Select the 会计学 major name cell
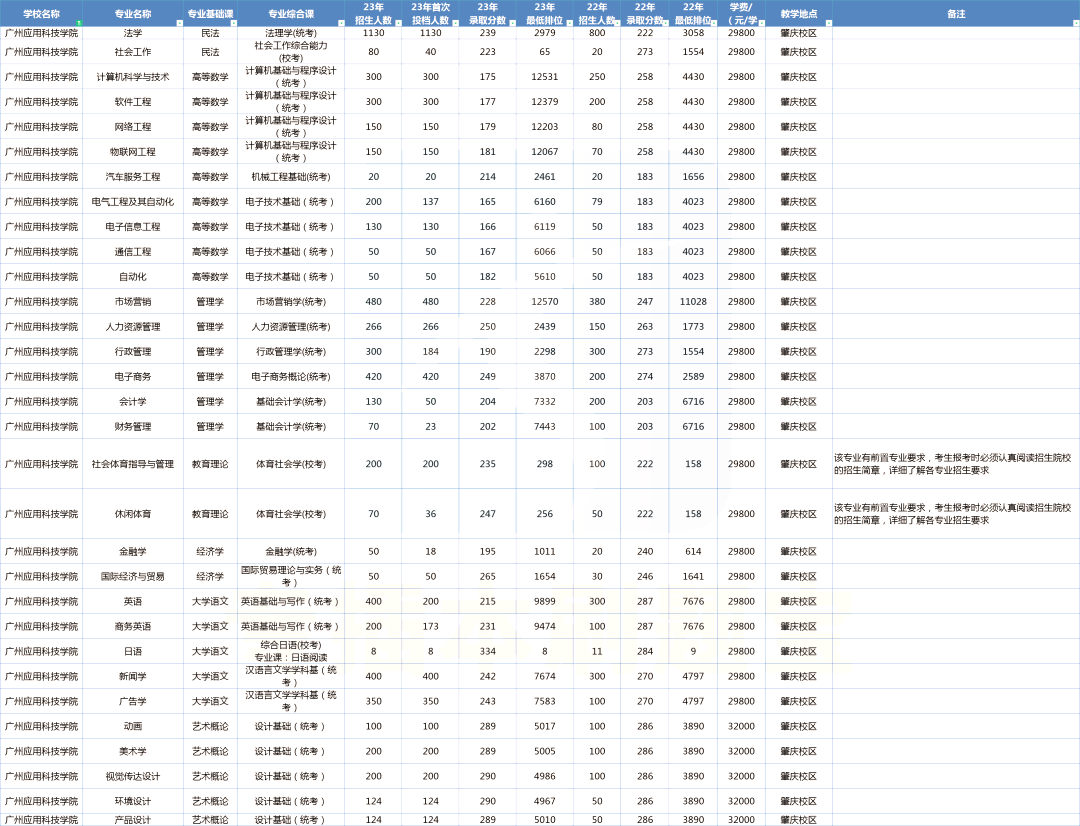Image resolution: width=1080 pixels, height=826 pixels. [x=133, y=402]
